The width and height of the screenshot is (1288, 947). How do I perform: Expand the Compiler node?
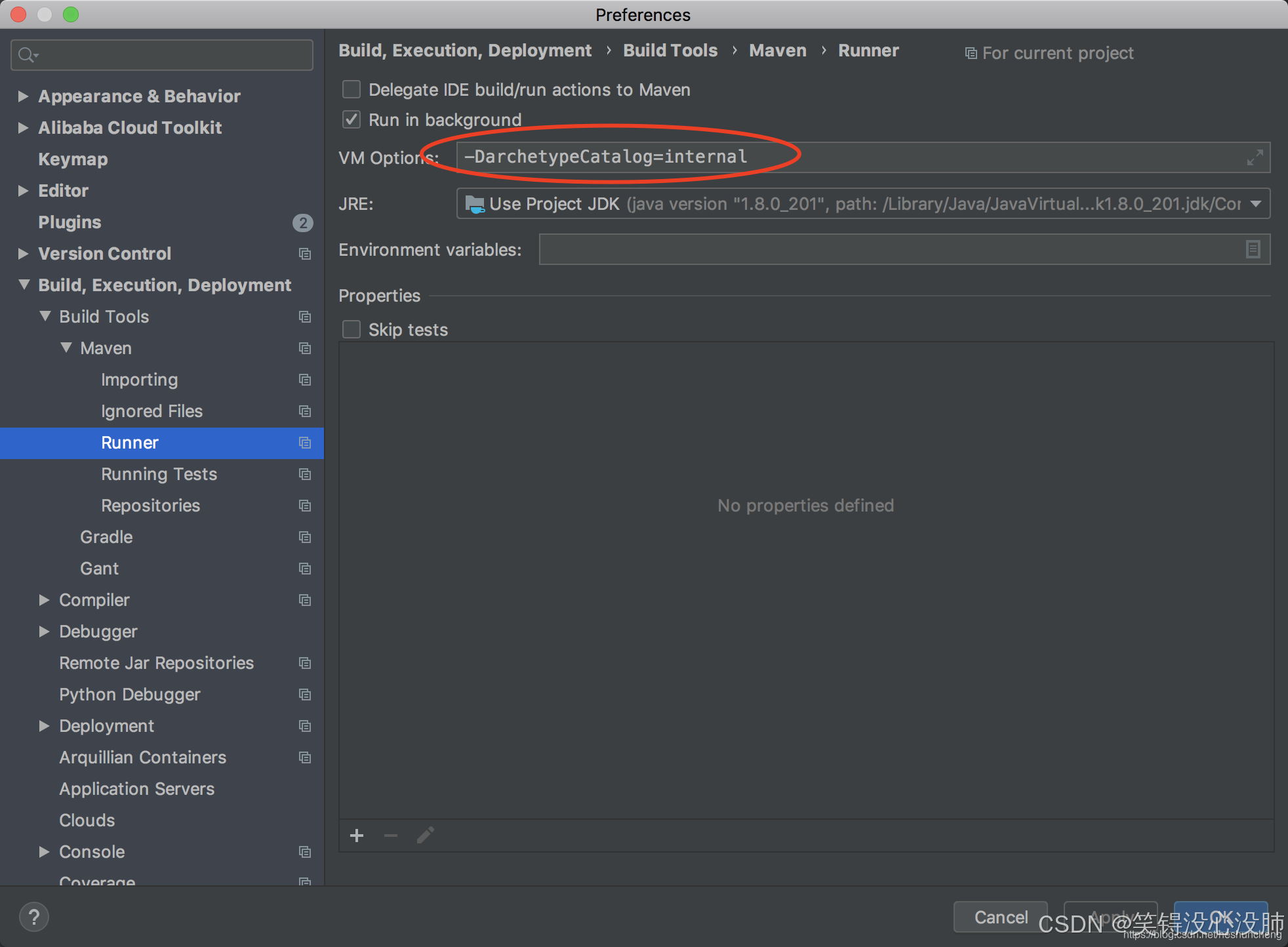point(45,600)
